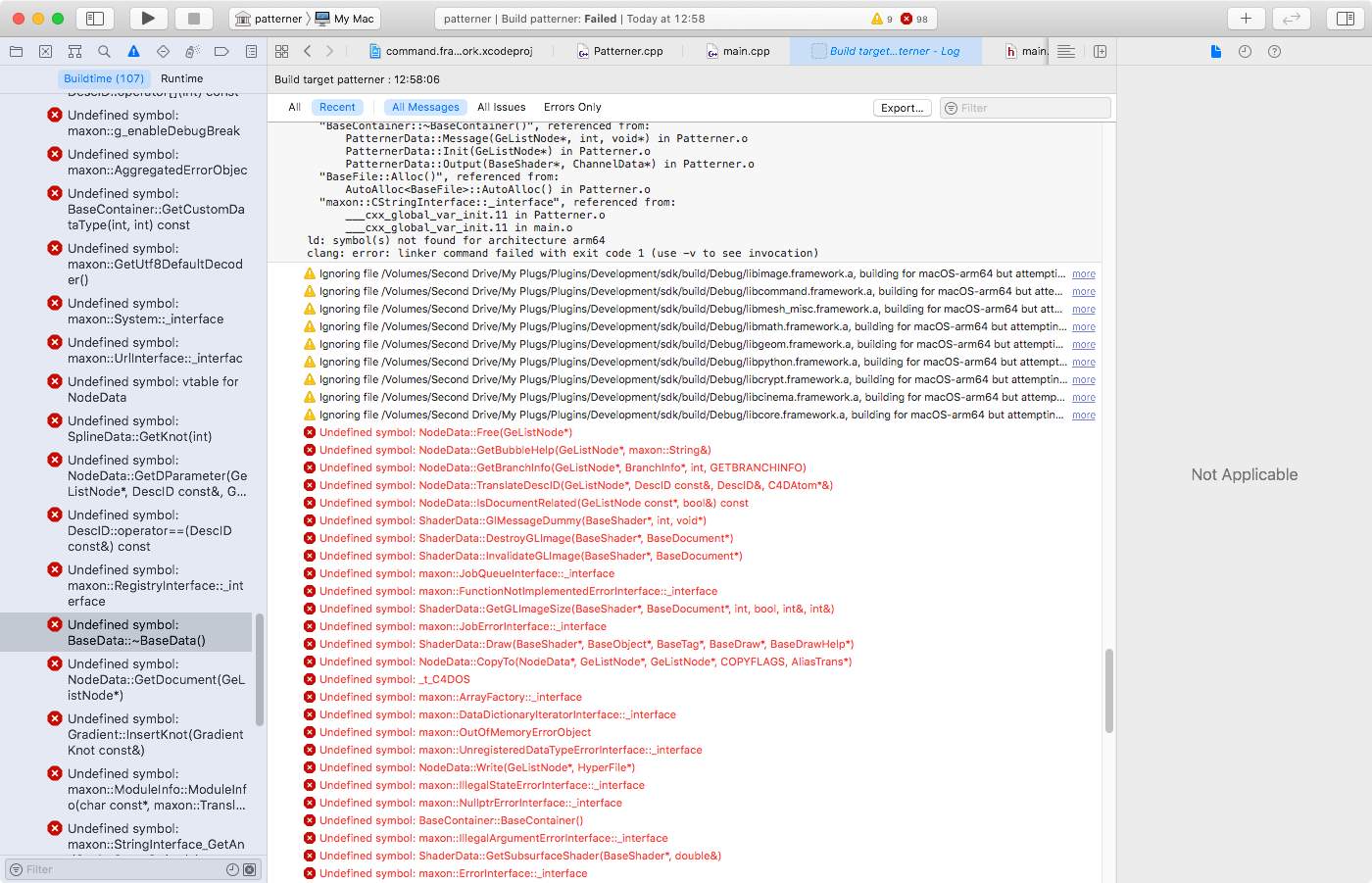
Task: Select the Recent log scope
Action: [x=337, y=107]
